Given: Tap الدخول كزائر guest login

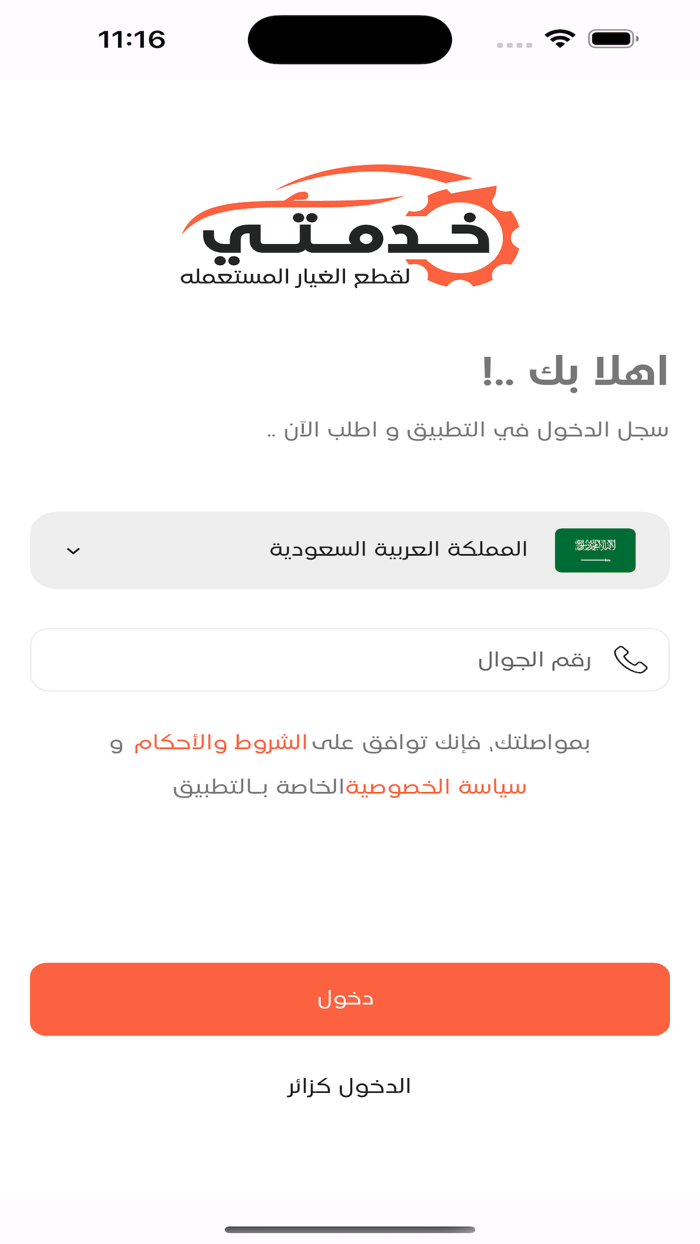Looking at the screenshot, I should point(349,1085).
